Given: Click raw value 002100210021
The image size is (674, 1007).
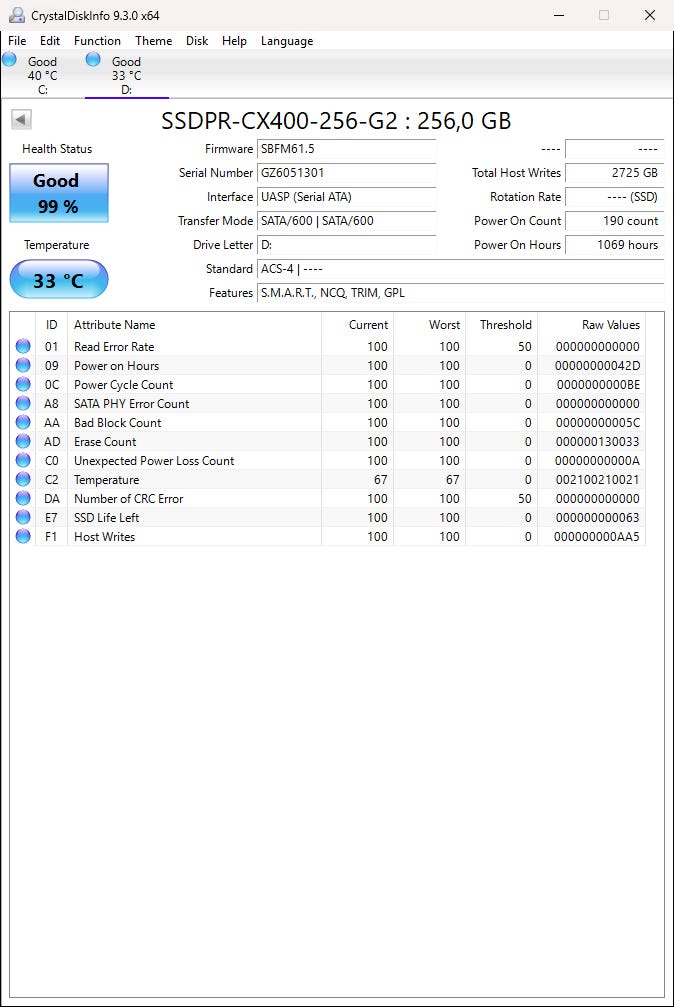Looking at the screenshot, I should pyautogui.click(x=598, y=480).
